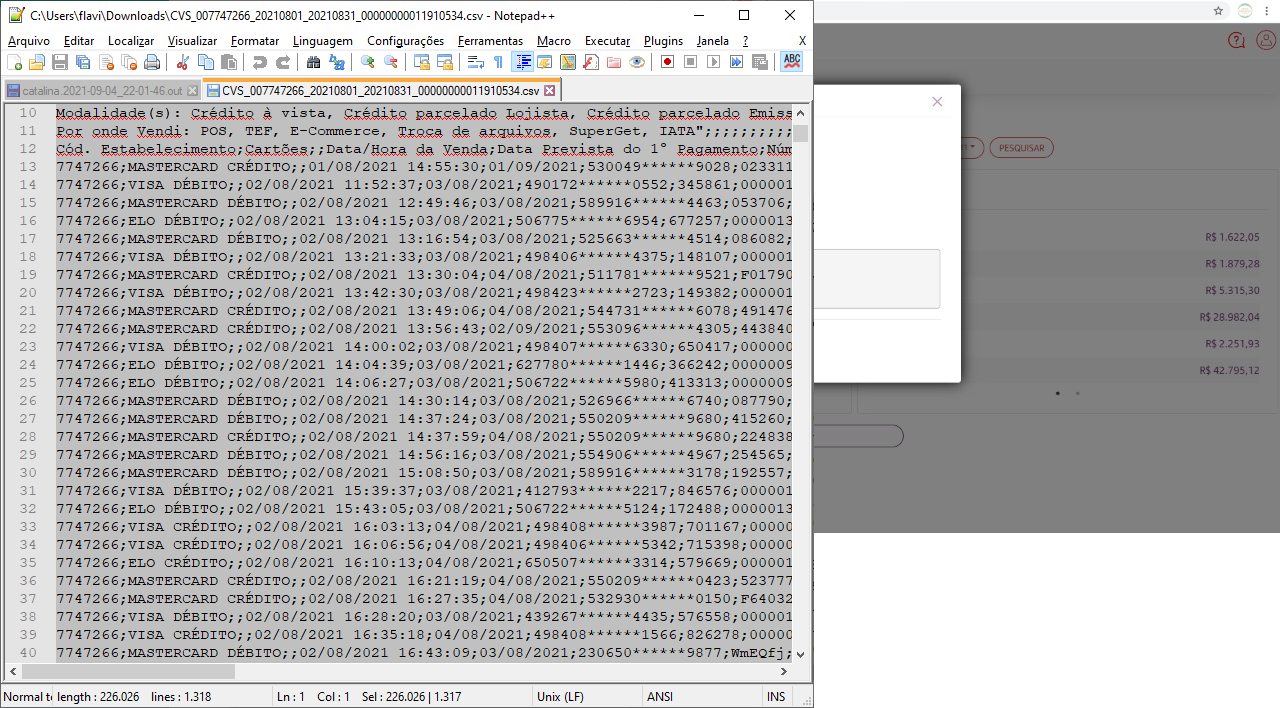This screenshot has width=1280, height=708.
Task: Open Find and Replace toolbar icon
Action: coord(337,62)
